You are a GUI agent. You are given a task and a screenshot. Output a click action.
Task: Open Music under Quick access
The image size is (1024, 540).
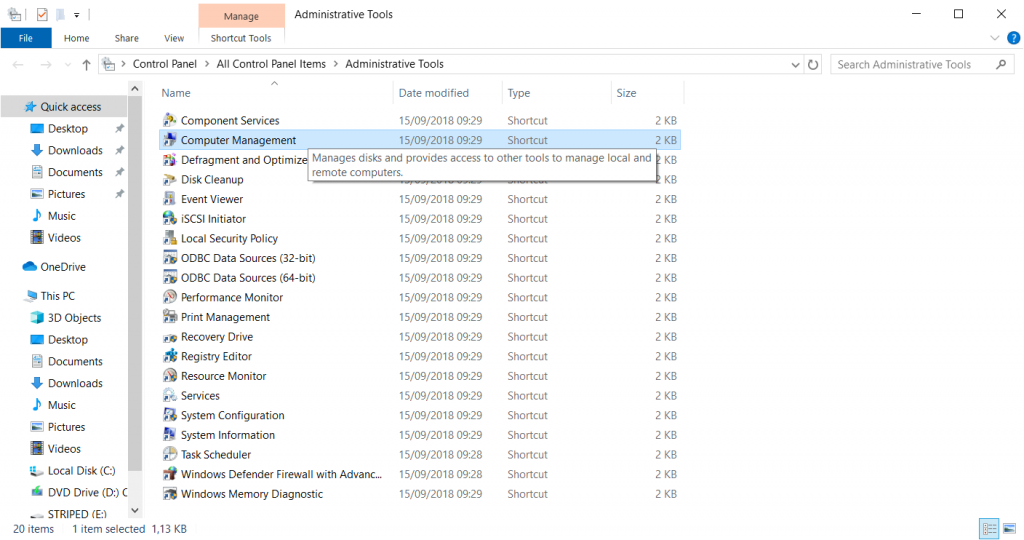[54, 216]
